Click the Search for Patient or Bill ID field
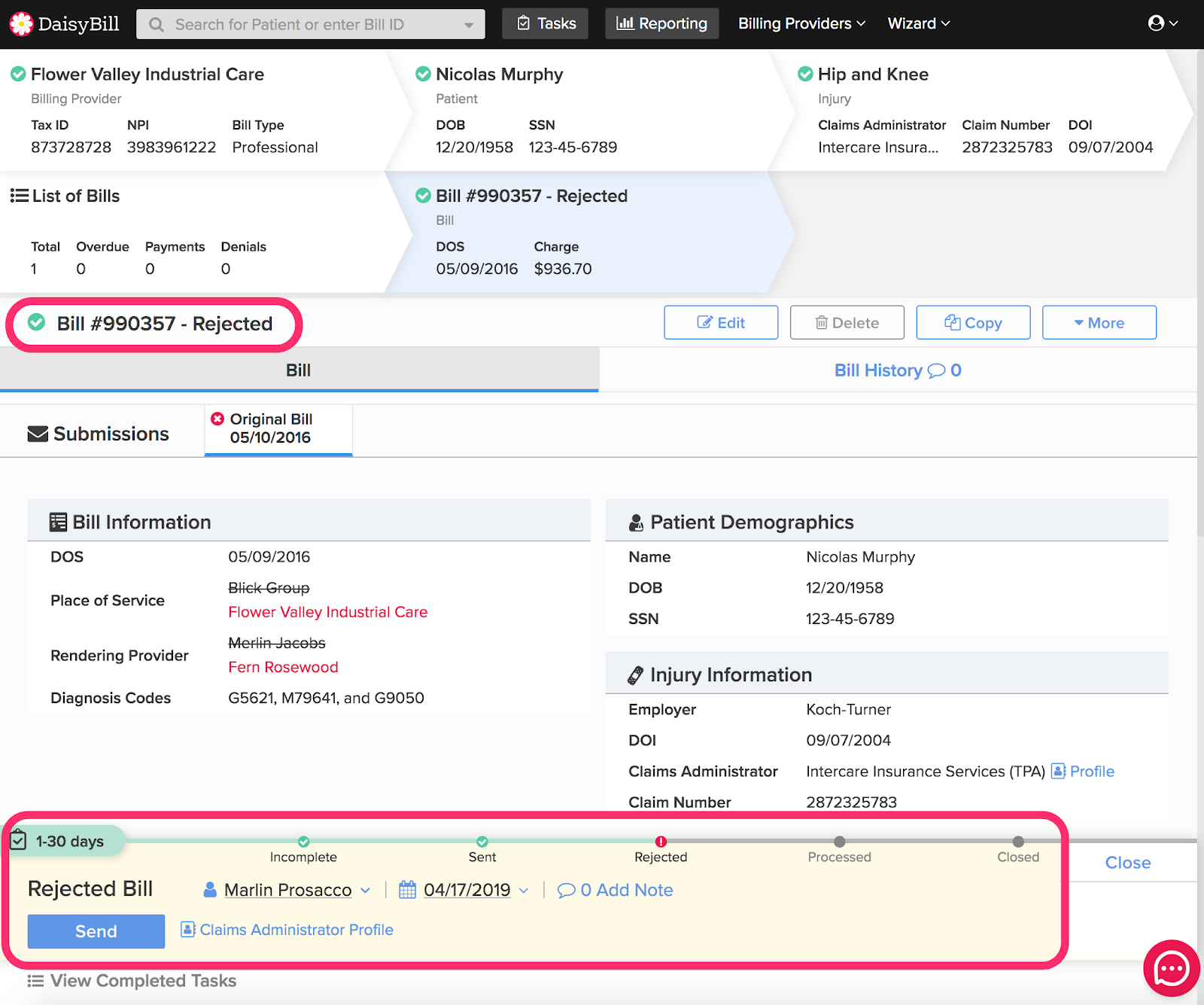This screenshot has width=1204, height=1005. click(311, 24)
